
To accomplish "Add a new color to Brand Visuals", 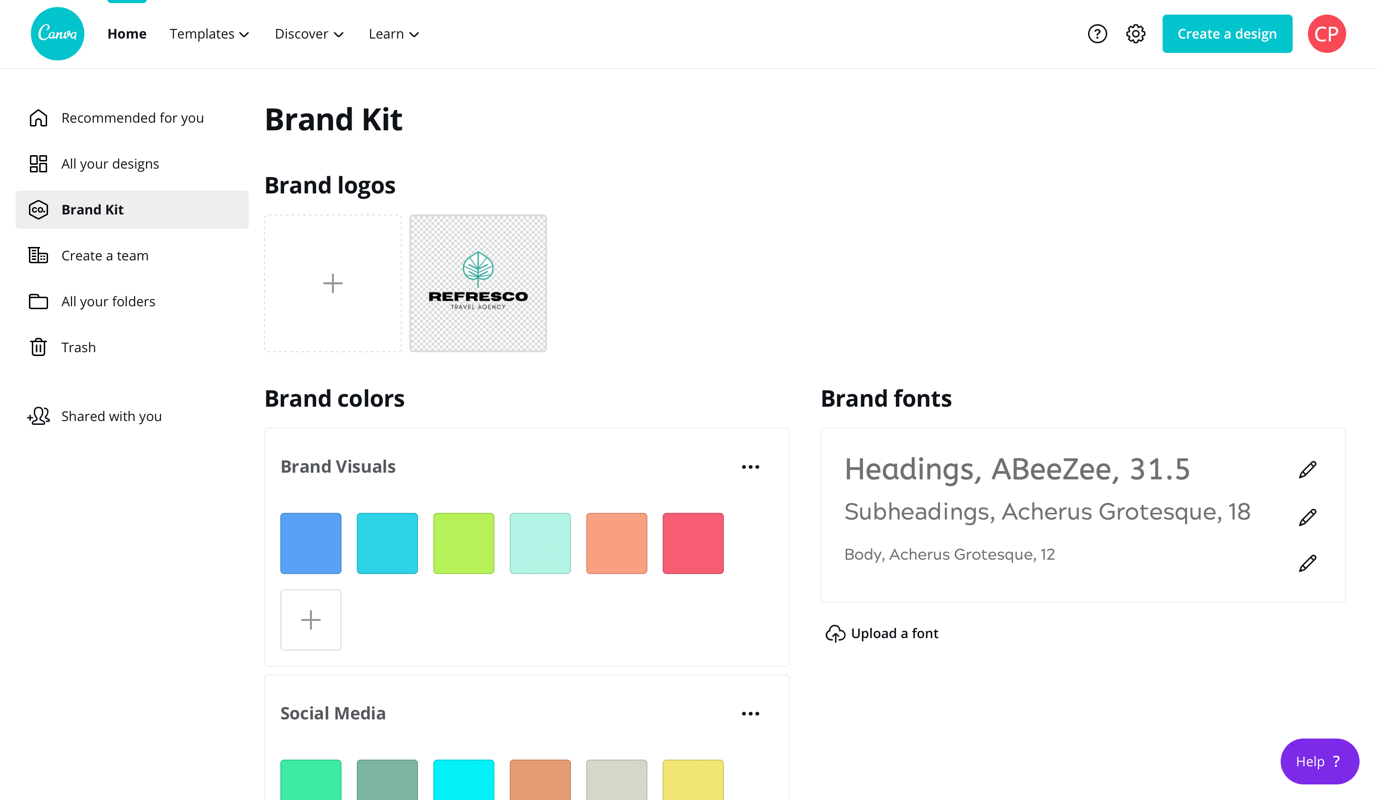I will (x=311, y=620).
